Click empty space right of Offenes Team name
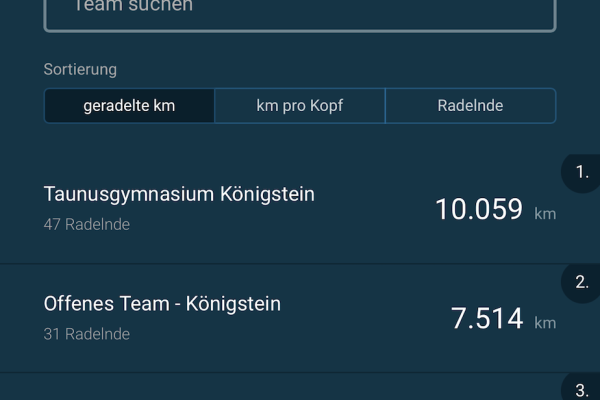 (x=360, y=304)
